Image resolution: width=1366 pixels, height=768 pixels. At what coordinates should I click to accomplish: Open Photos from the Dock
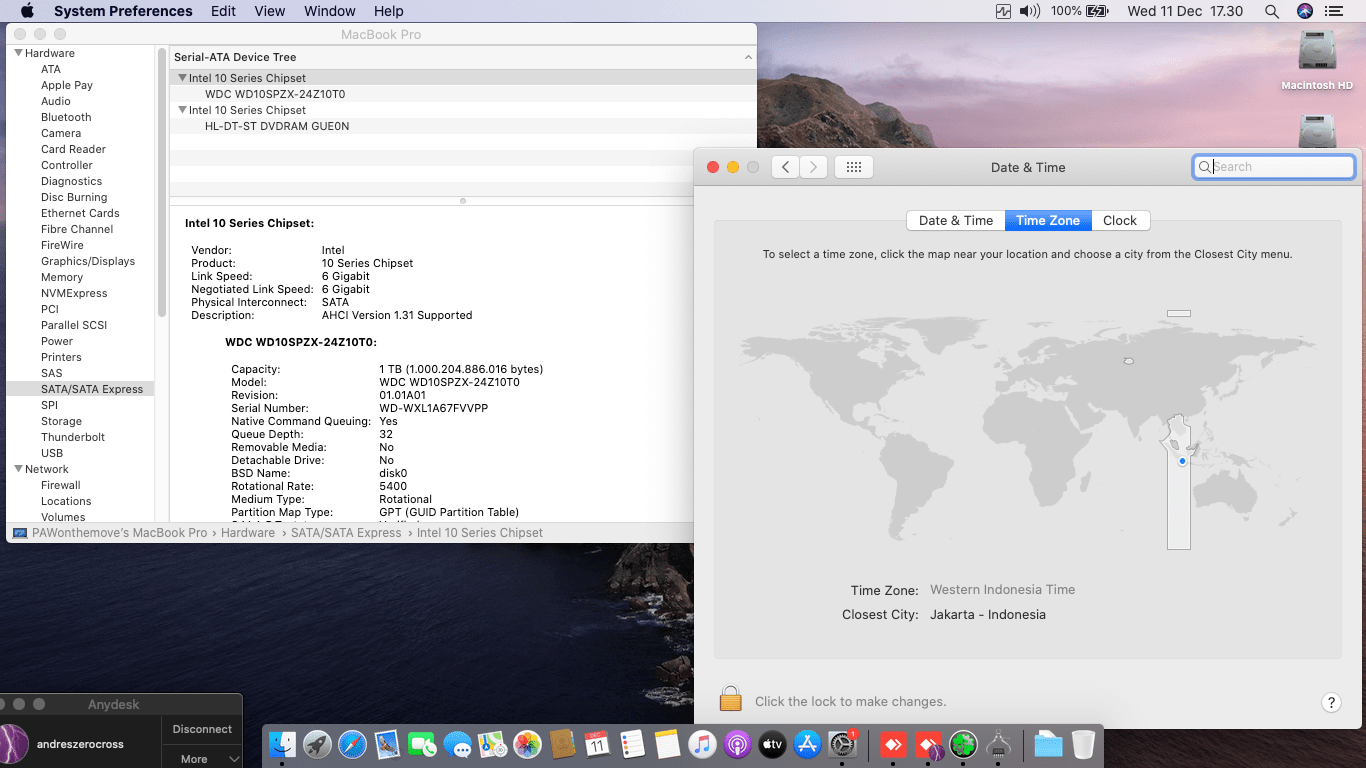pyautogui.click(x=528, y=745)
